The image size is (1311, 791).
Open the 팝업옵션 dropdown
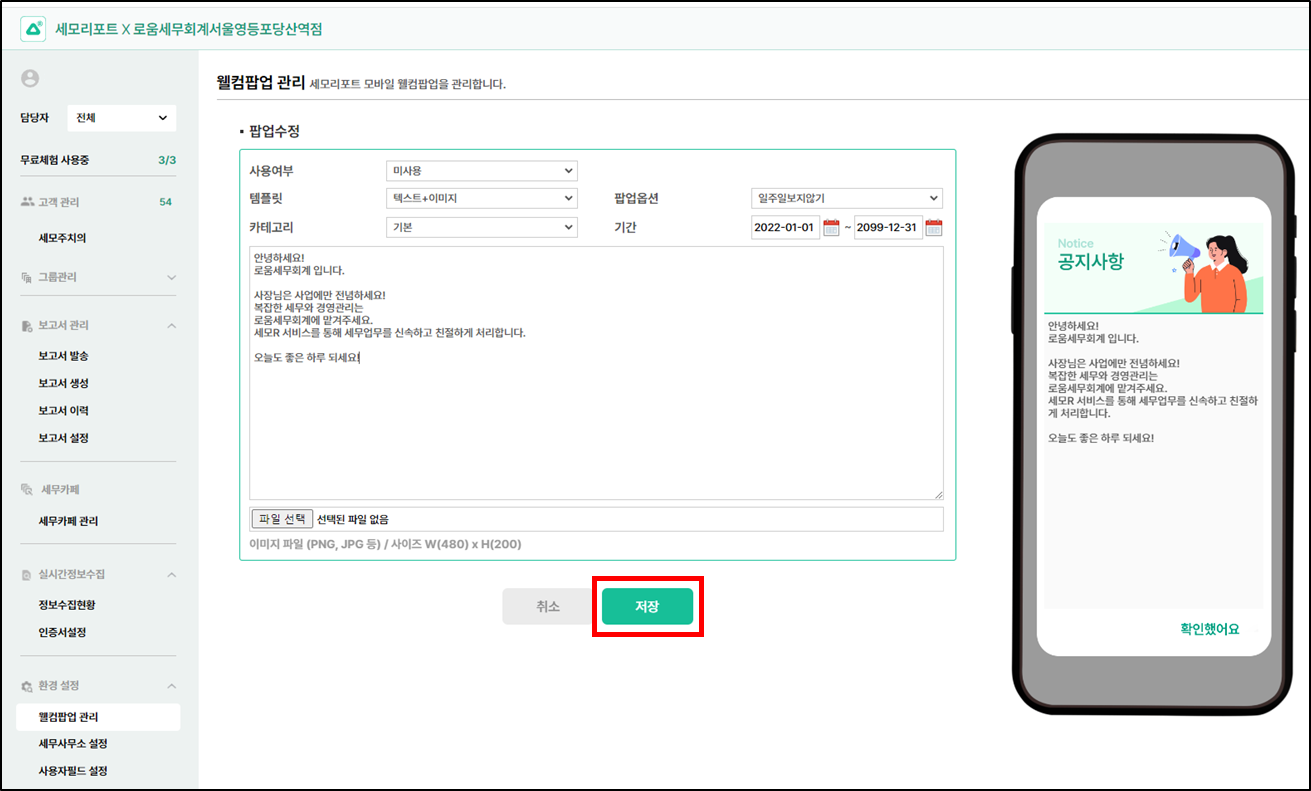(846, 199)
